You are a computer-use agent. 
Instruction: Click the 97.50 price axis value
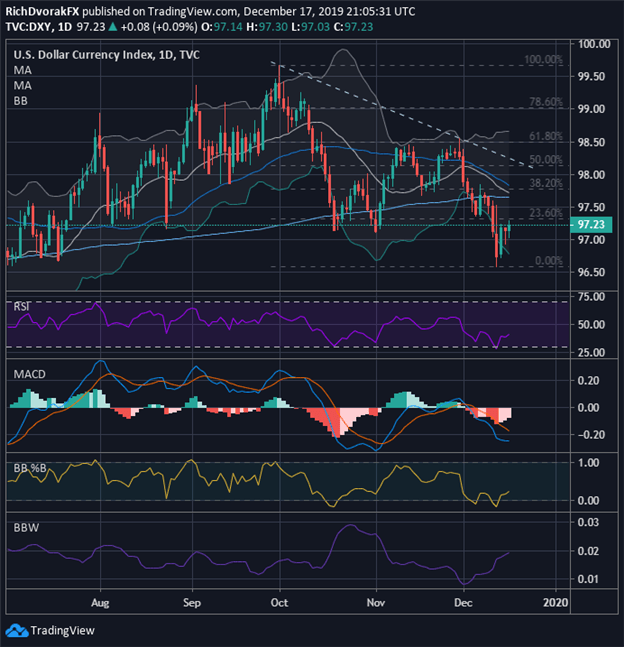click(591, 208)
